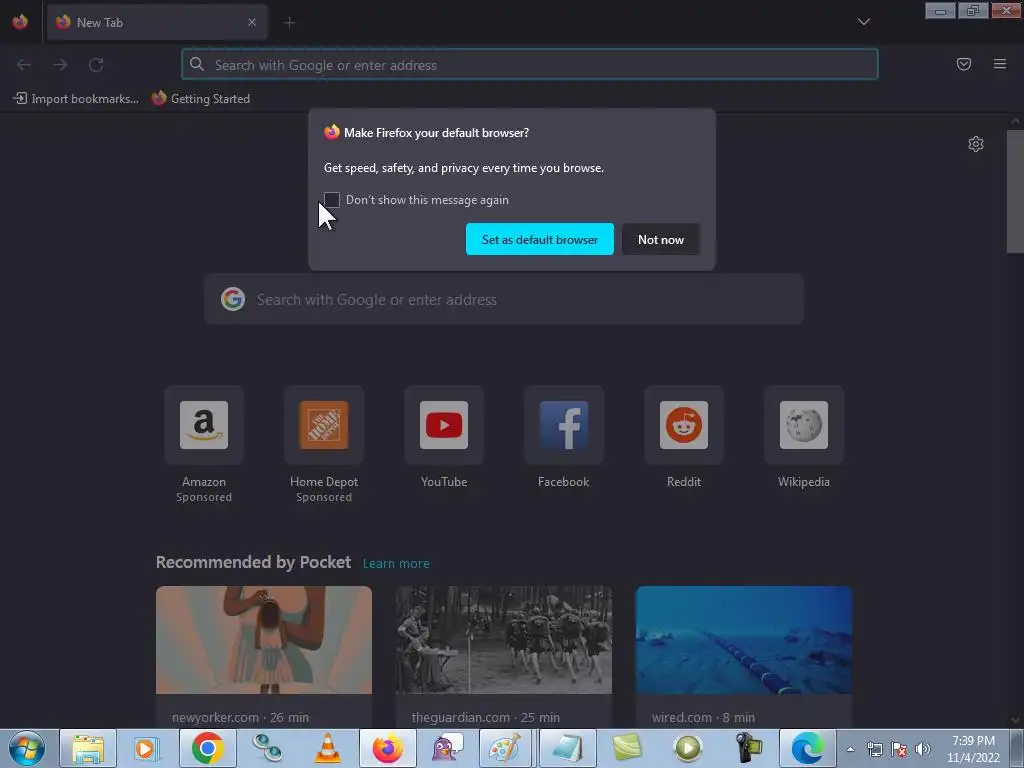The width and height of the screenshot is (1024, 768).
Task: Launch Microsoft Edge from the taskbar
Action: tap(807, 748)
